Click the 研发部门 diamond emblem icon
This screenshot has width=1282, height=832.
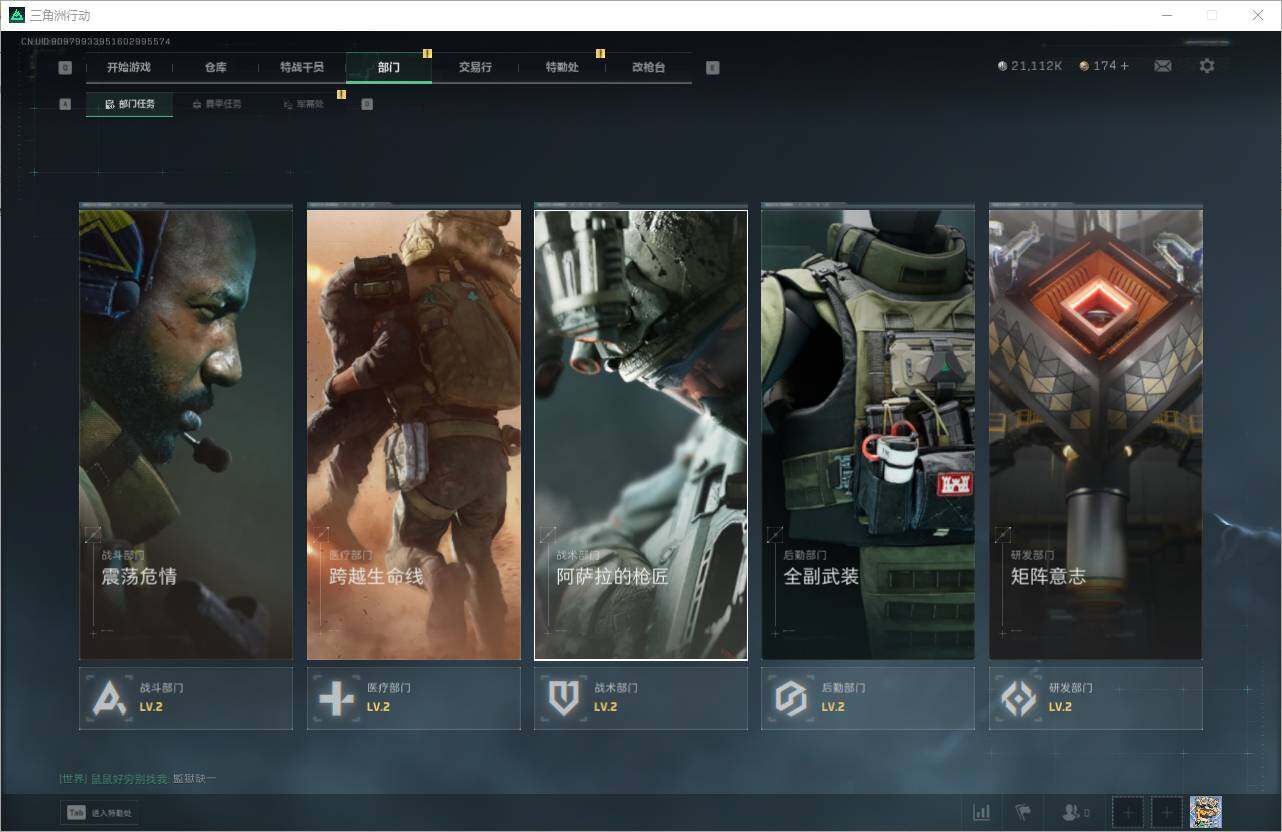(1018, 698)
